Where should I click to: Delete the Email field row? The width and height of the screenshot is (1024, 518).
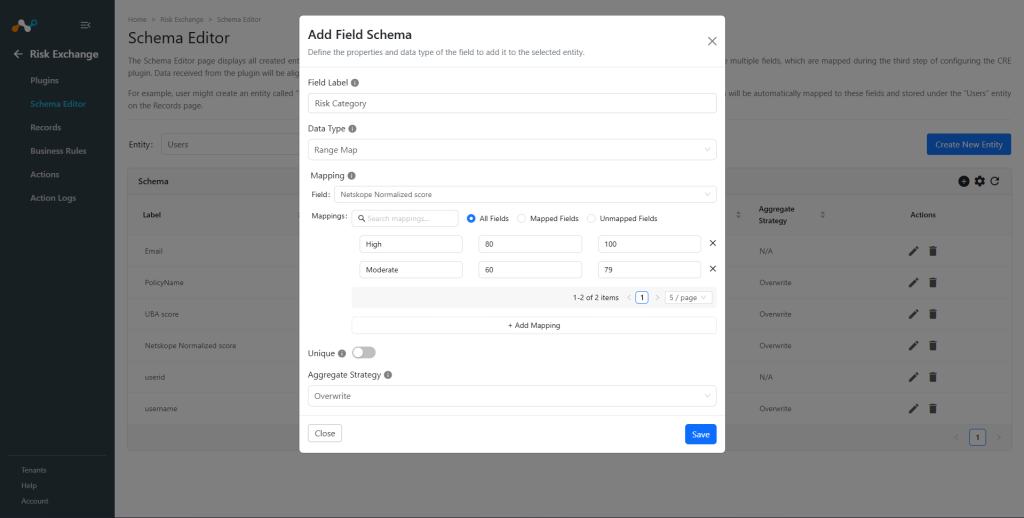point(933,251)
